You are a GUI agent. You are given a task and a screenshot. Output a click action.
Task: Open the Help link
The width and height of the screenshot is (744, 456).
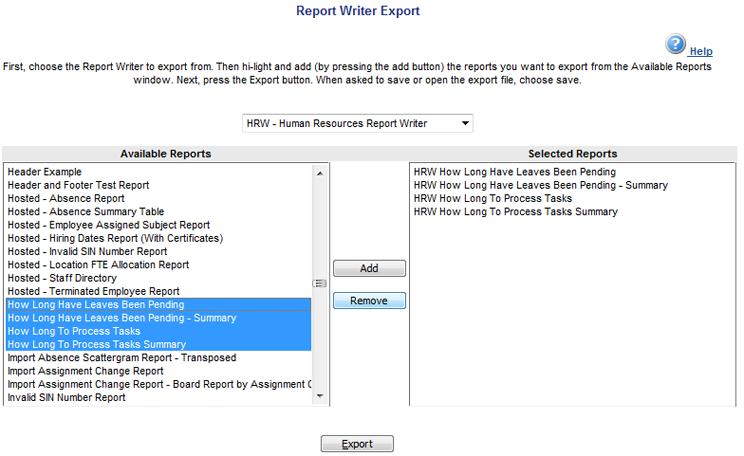pyautogui.click(x=701, y=51)
